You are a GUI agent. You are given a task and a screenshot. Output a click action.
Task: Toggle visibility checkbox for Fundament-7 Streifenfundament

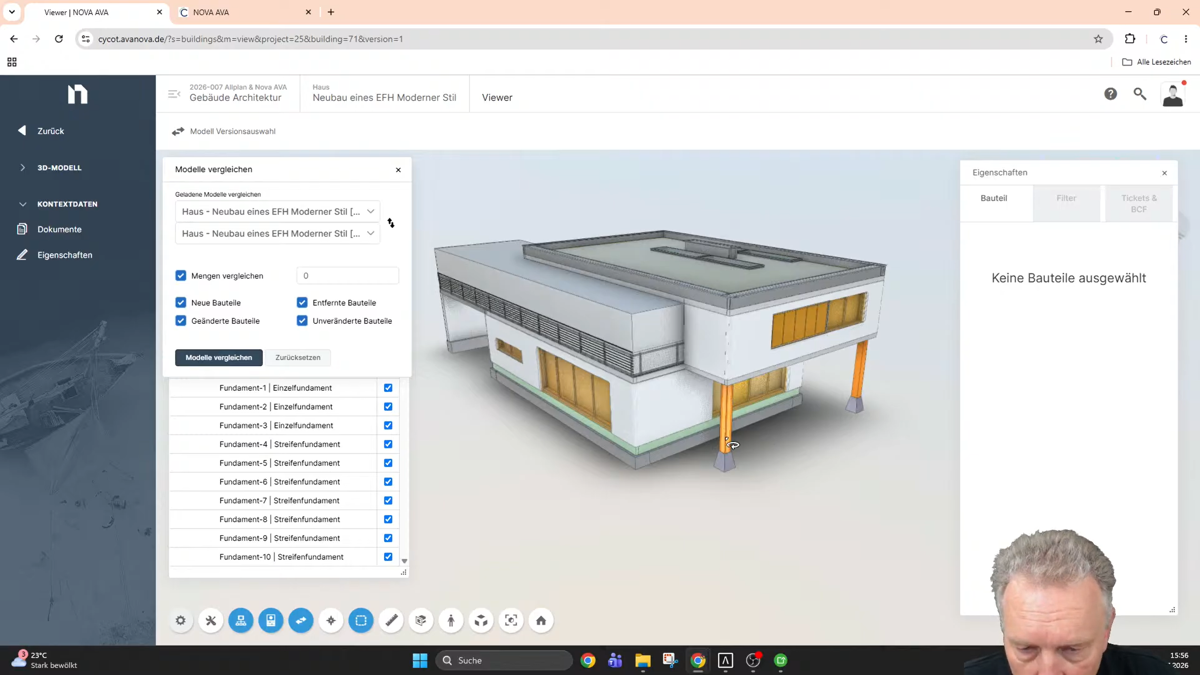[388, 500]
